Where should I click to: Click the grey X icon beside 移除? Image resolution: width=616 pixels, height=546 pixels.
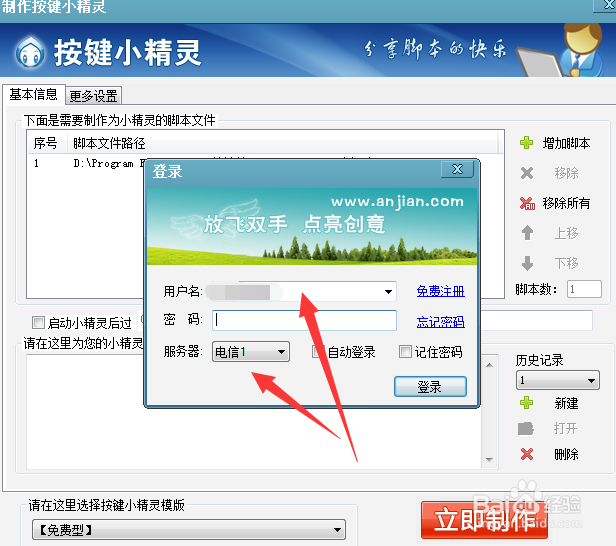526,173
